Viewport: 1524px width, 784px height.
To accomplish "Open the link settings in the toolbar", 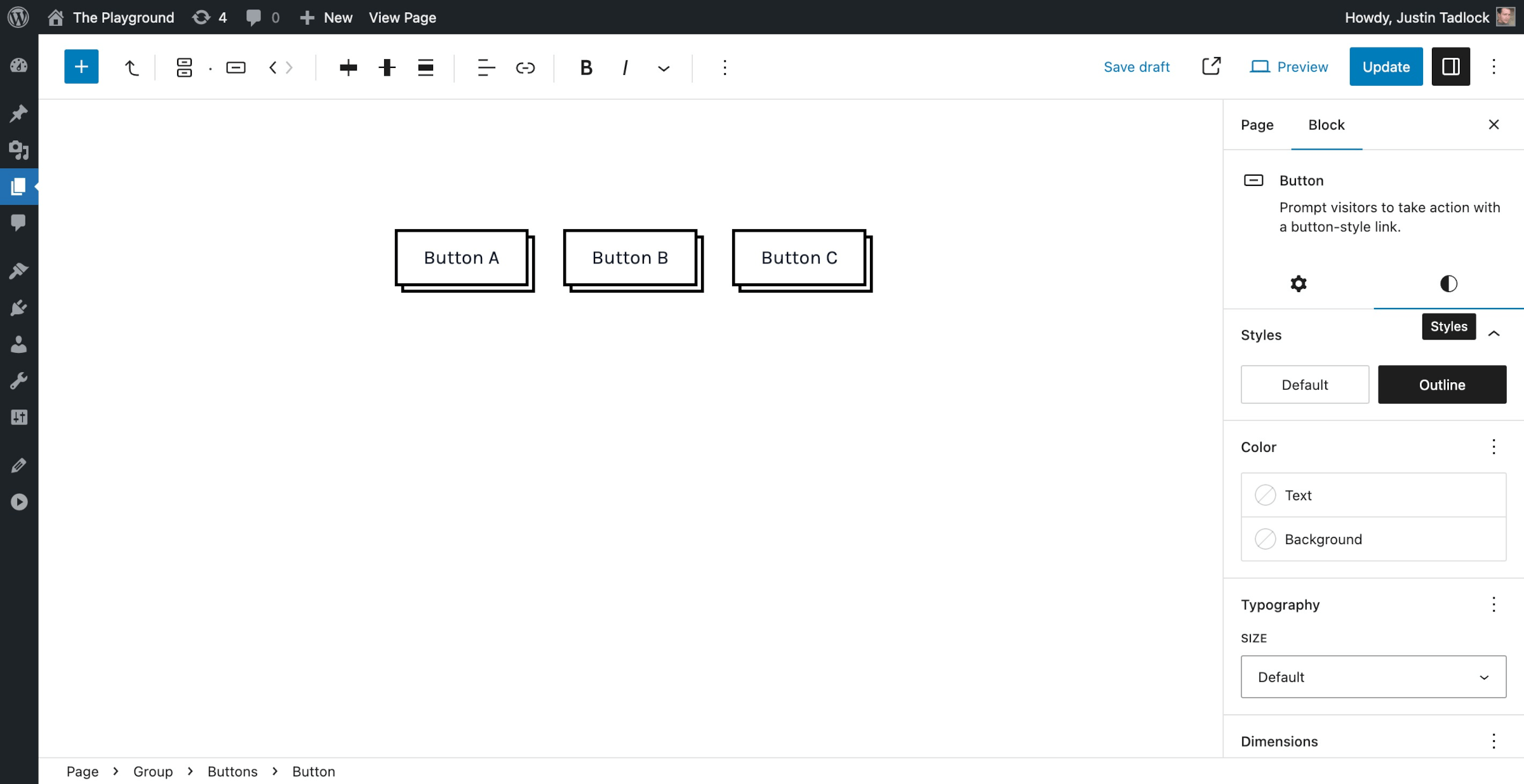I will click(525, 67).
